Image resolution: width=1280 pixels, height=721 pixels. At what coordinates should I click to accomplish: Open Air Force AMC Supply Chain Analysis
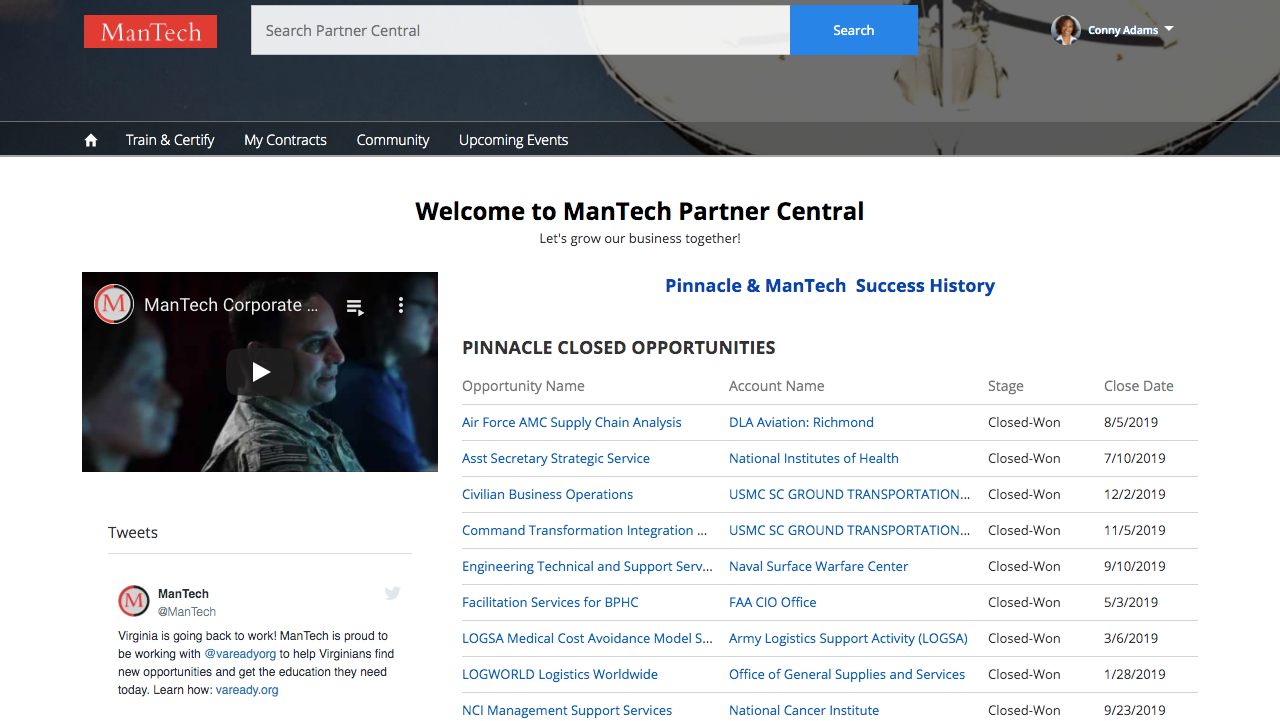pyautogui.click(x=572, y=422)
